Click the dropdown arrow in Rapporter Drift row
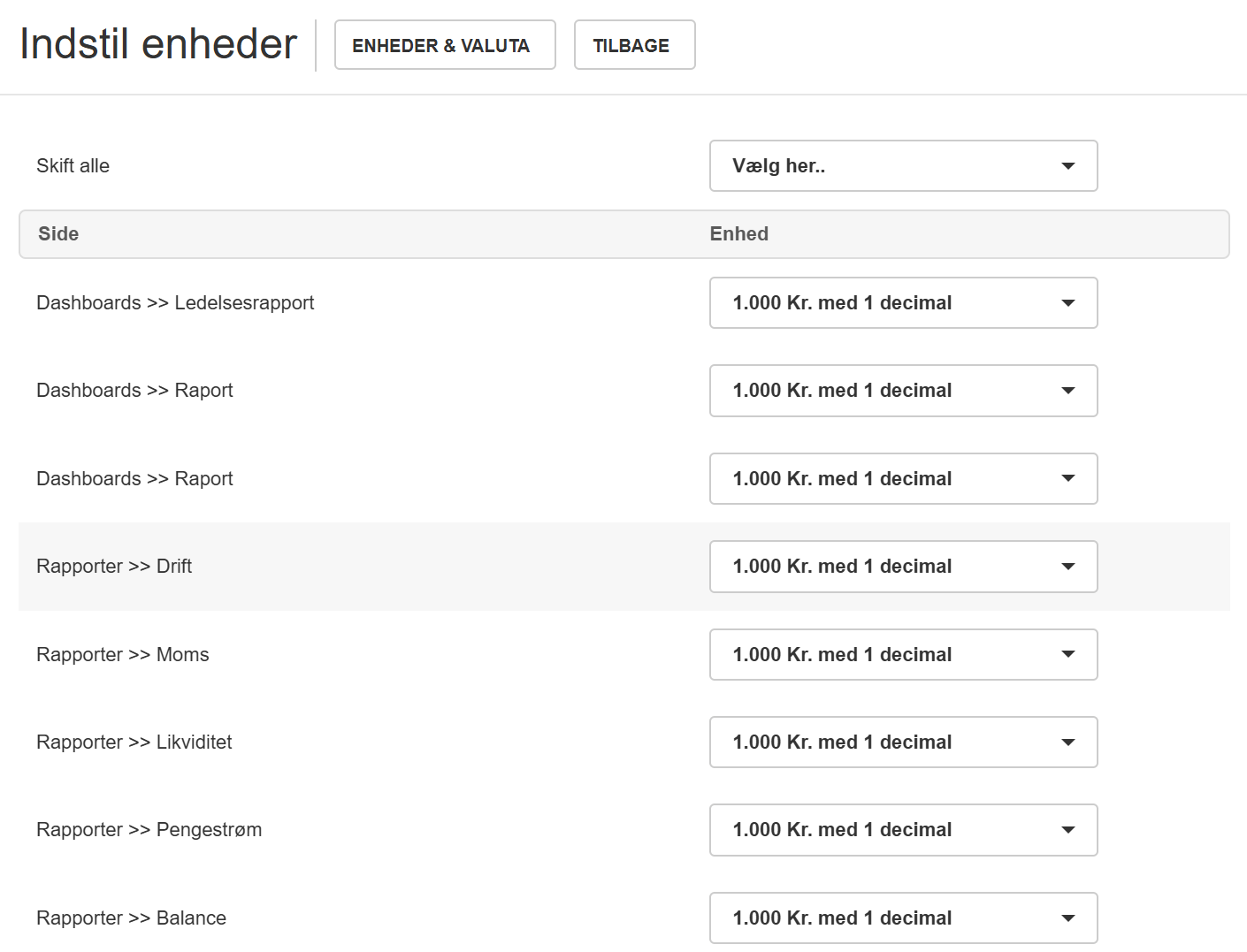 point(1067,567)
